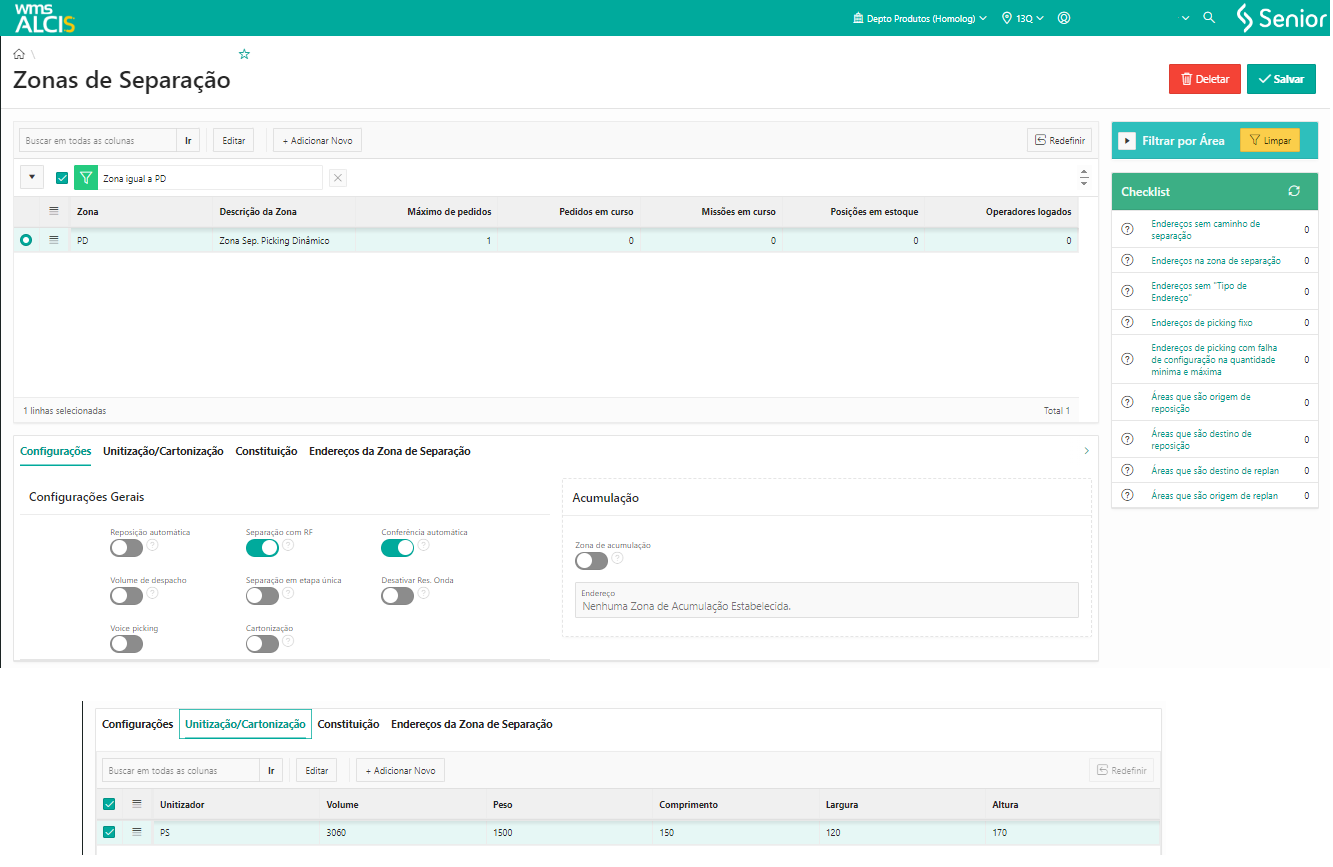
Task: Open the search magnifier in header
Action: [1209, 18]
